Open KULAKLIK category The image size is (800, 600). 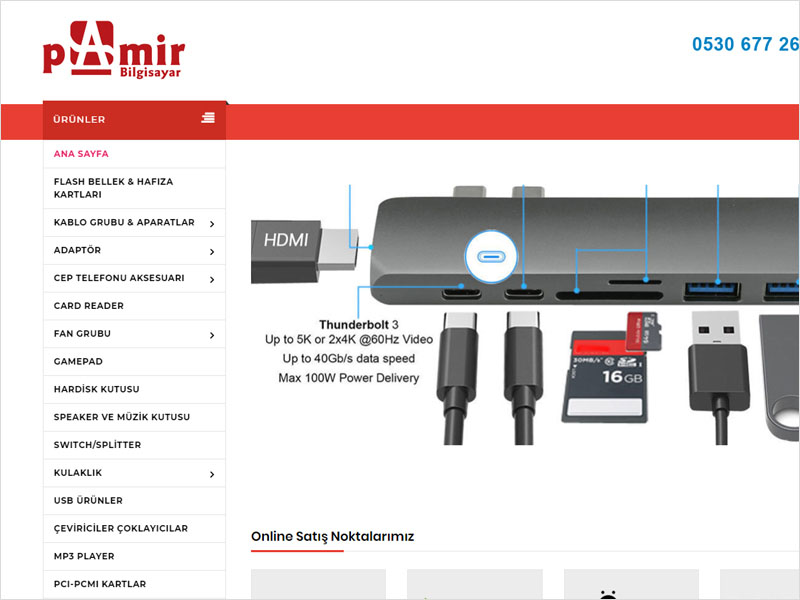78,472
